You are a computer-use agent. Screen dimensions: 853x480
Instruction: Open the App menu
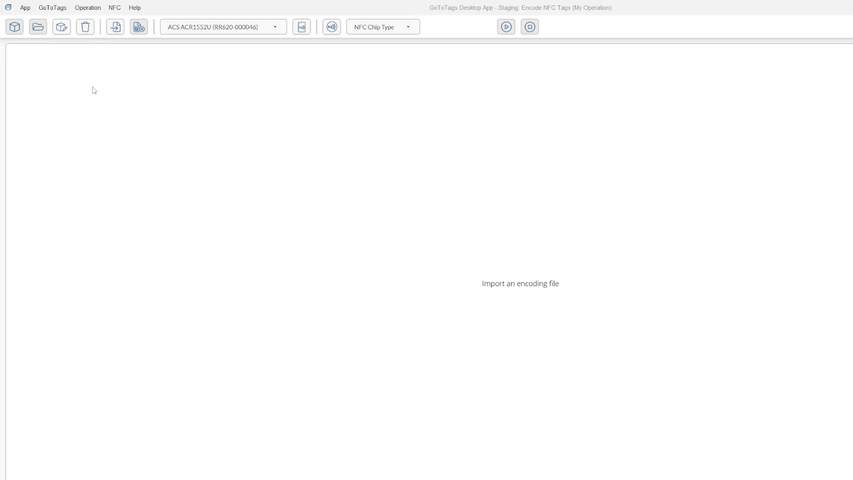(x=25, y=8)
